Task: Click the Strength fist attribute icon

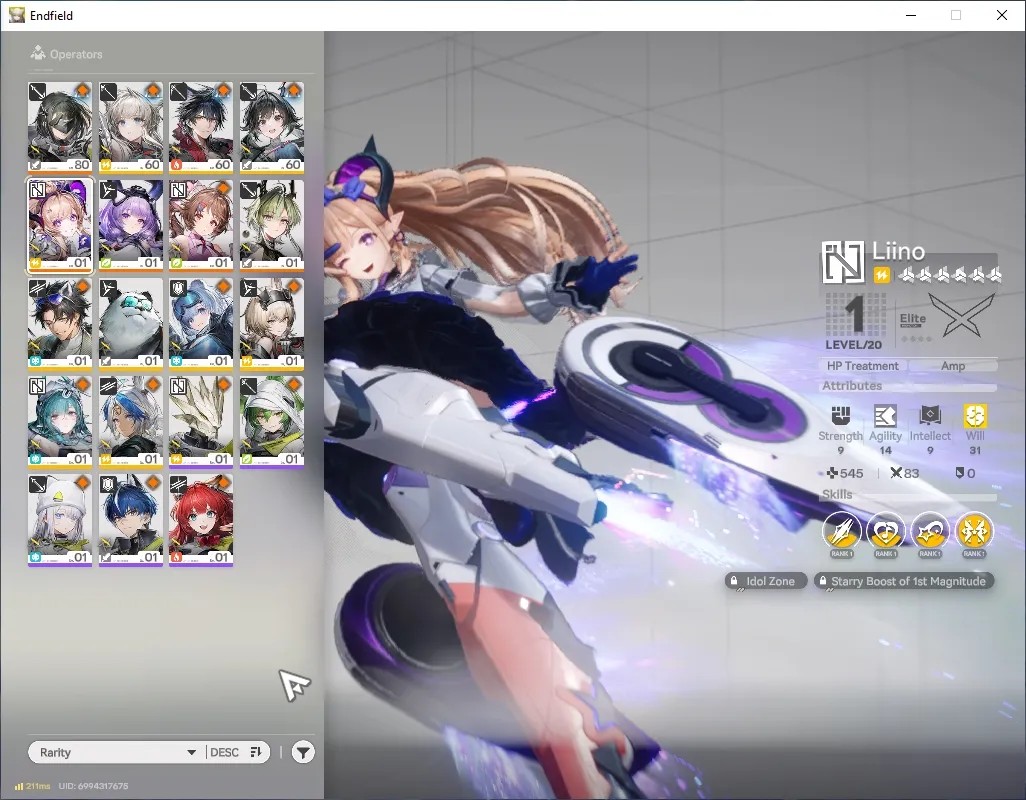Action: point(841,416)
